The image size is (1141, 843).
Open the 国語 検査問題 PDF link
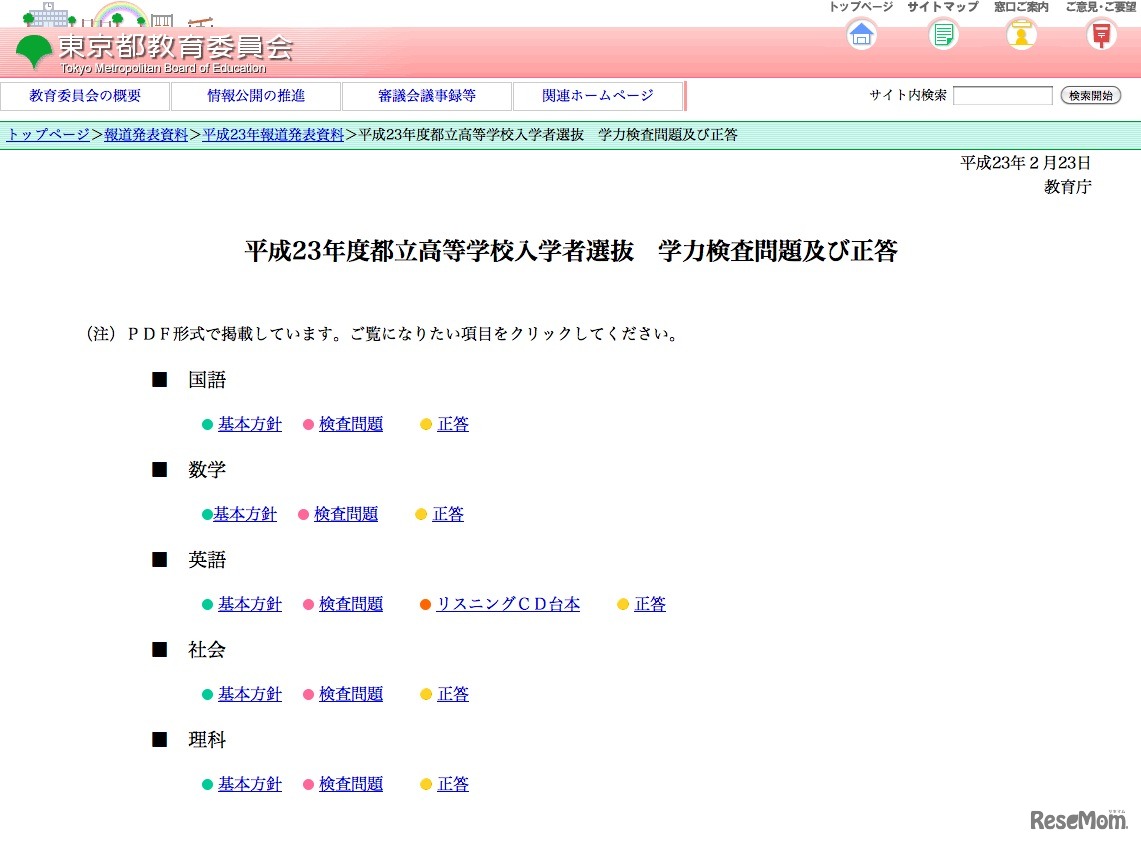click(350, 423)
